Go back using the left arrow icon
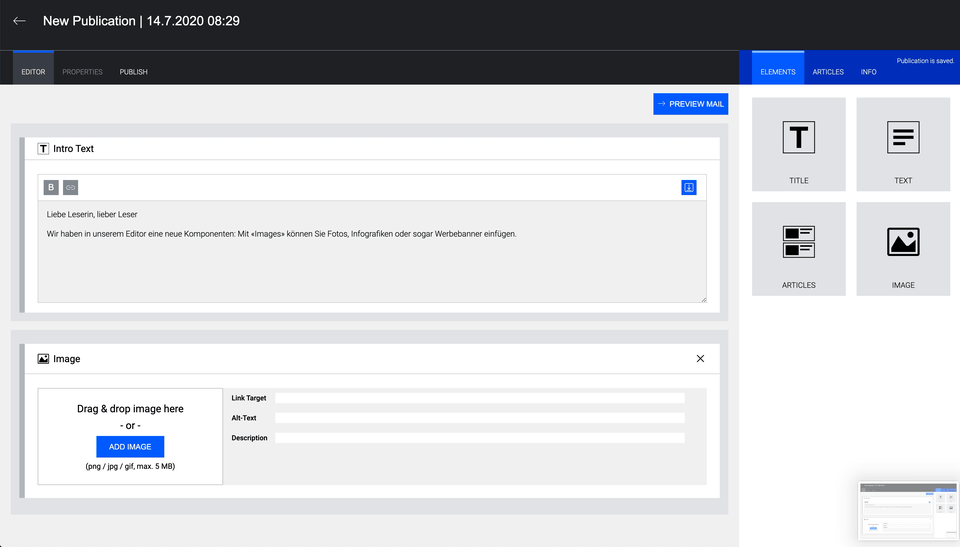This screenshot has width=960, height=547. tap(19, 21)
